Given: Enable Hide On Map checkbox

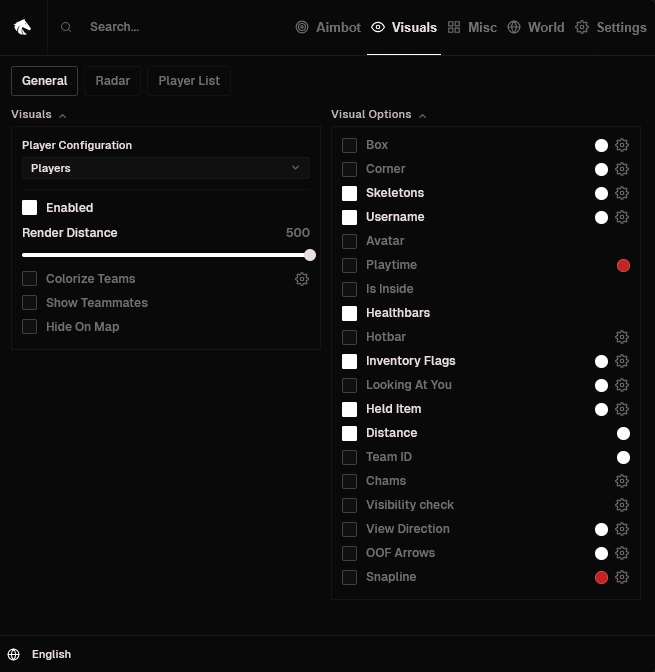Looking at the screenshot, I should (30, 327).
